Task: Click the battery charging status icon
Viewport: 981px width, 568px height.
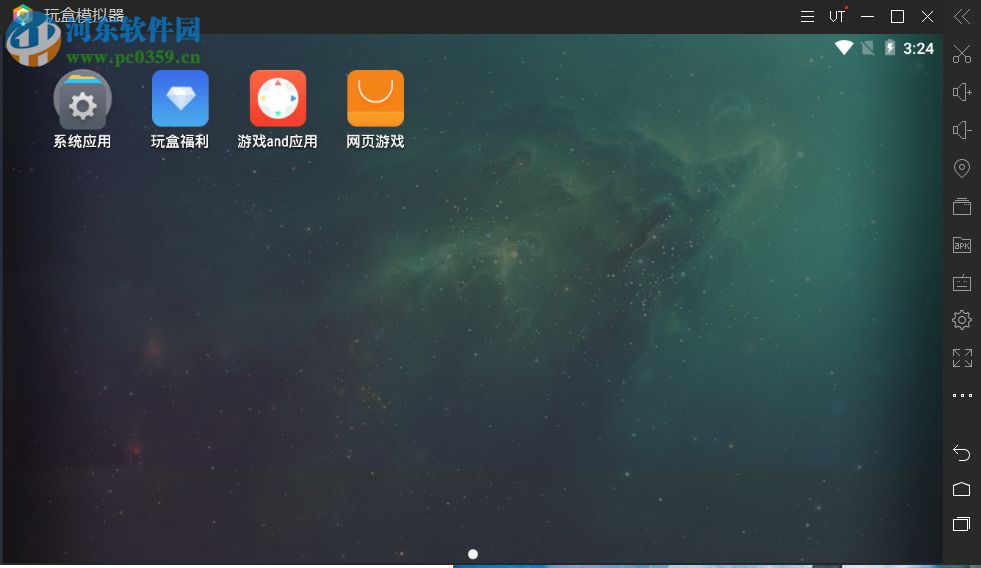Action: coord(890,48)
